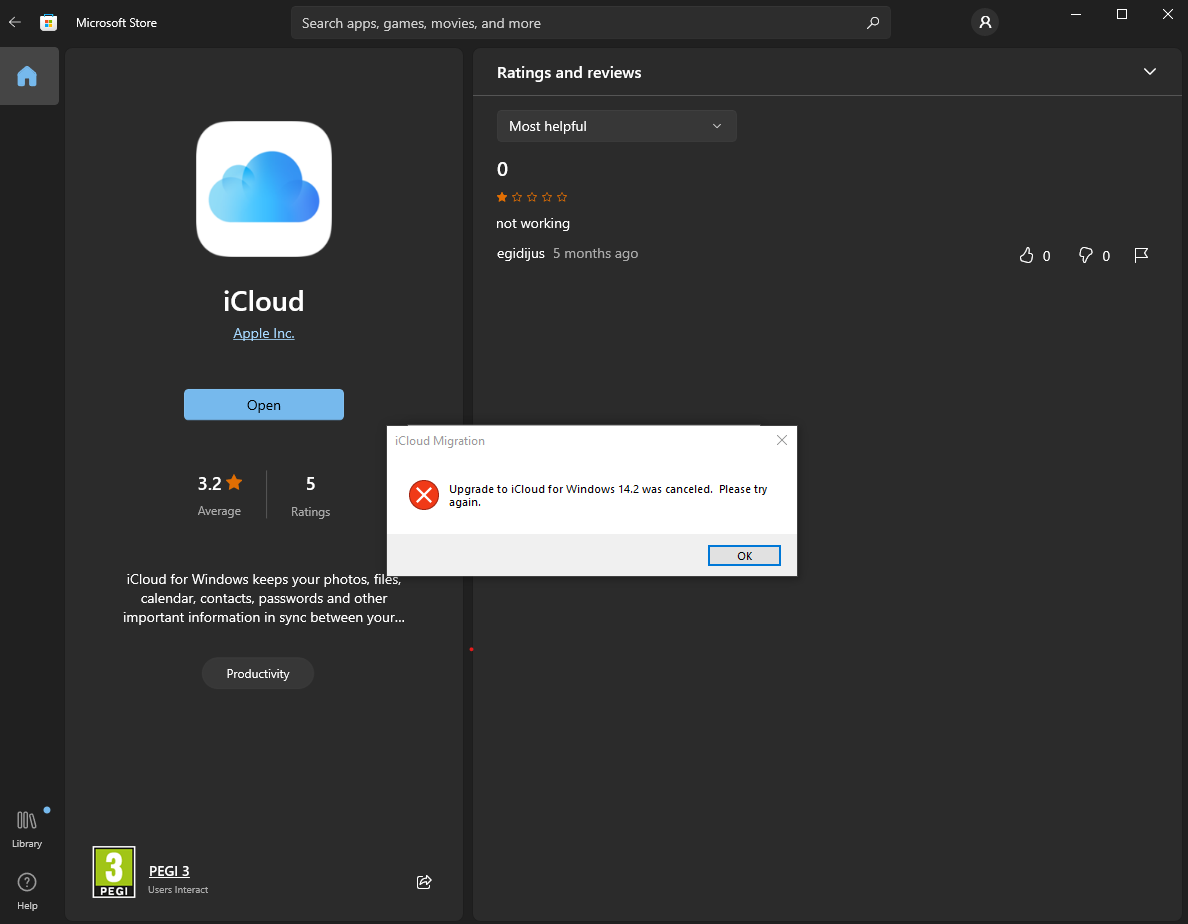Click Apple Inc. publisher link
The height and width of the screenshot is (924, 1188).
(x=263, y=333)
